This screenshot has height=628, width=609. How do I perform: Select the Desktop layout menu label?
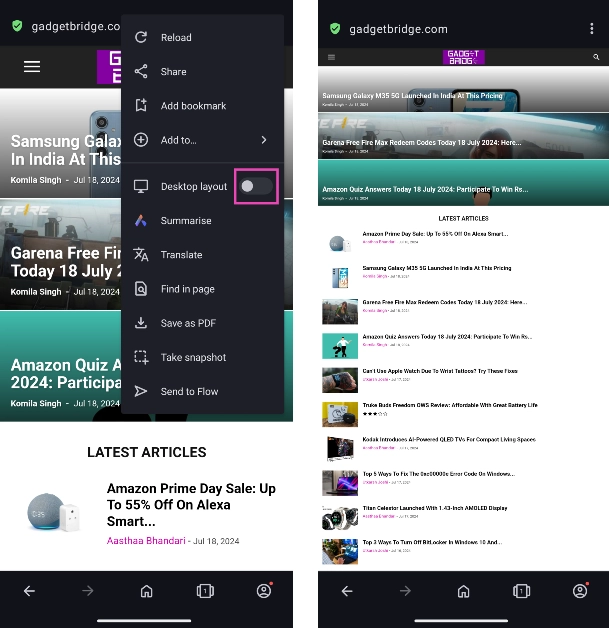pyautogui.click(x=194, y=187)
